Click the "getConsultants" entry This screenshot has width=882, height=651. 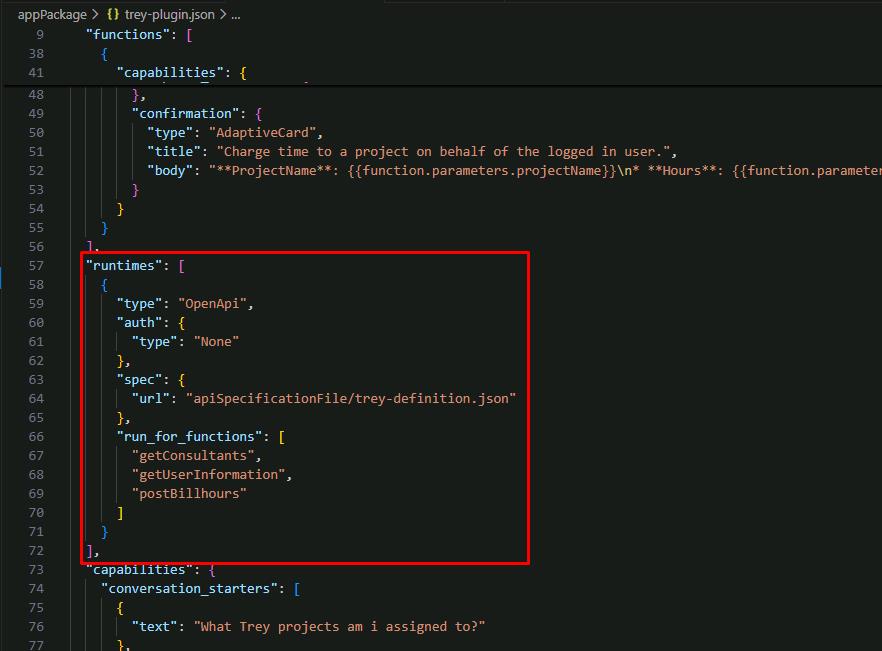(193, 456)
